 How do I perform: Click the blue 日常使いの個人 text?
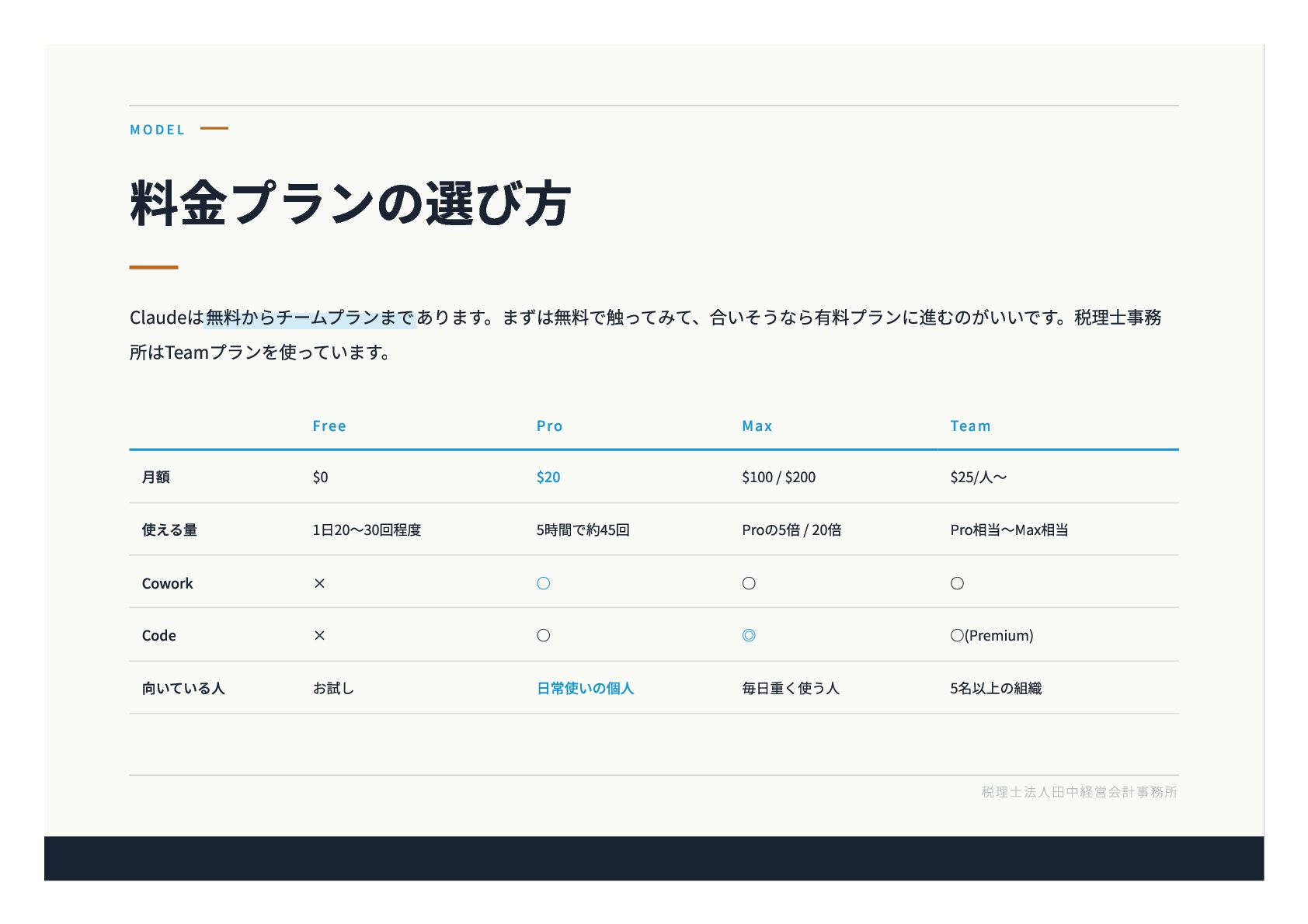click(586, 688)
